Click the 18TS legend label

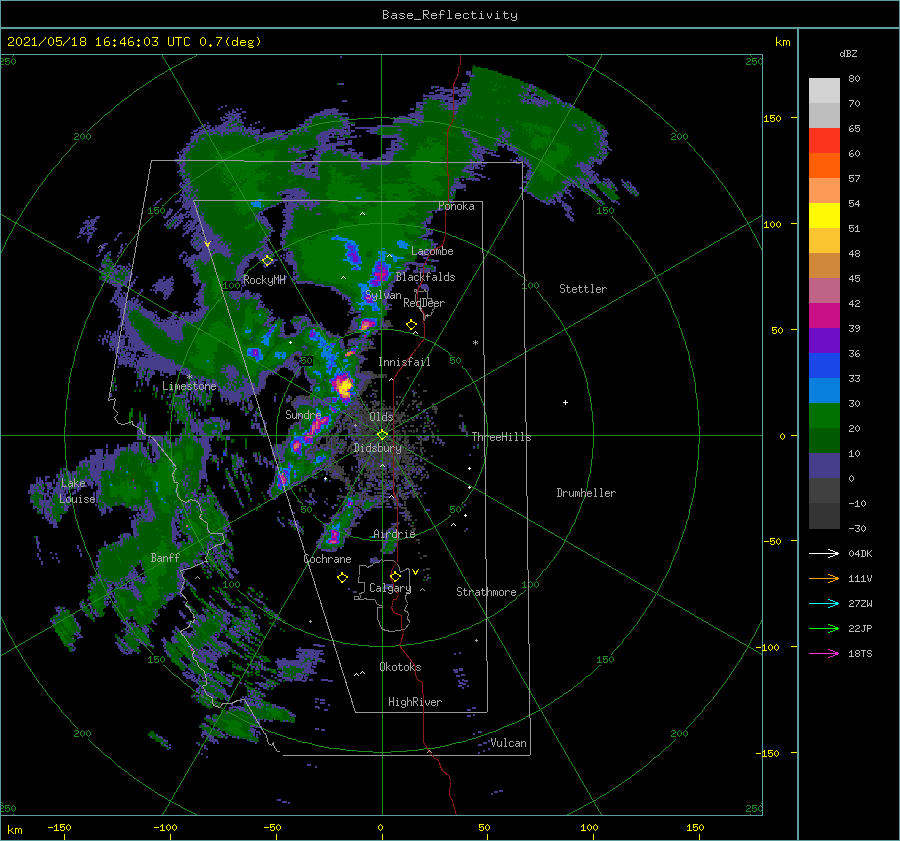860,653
